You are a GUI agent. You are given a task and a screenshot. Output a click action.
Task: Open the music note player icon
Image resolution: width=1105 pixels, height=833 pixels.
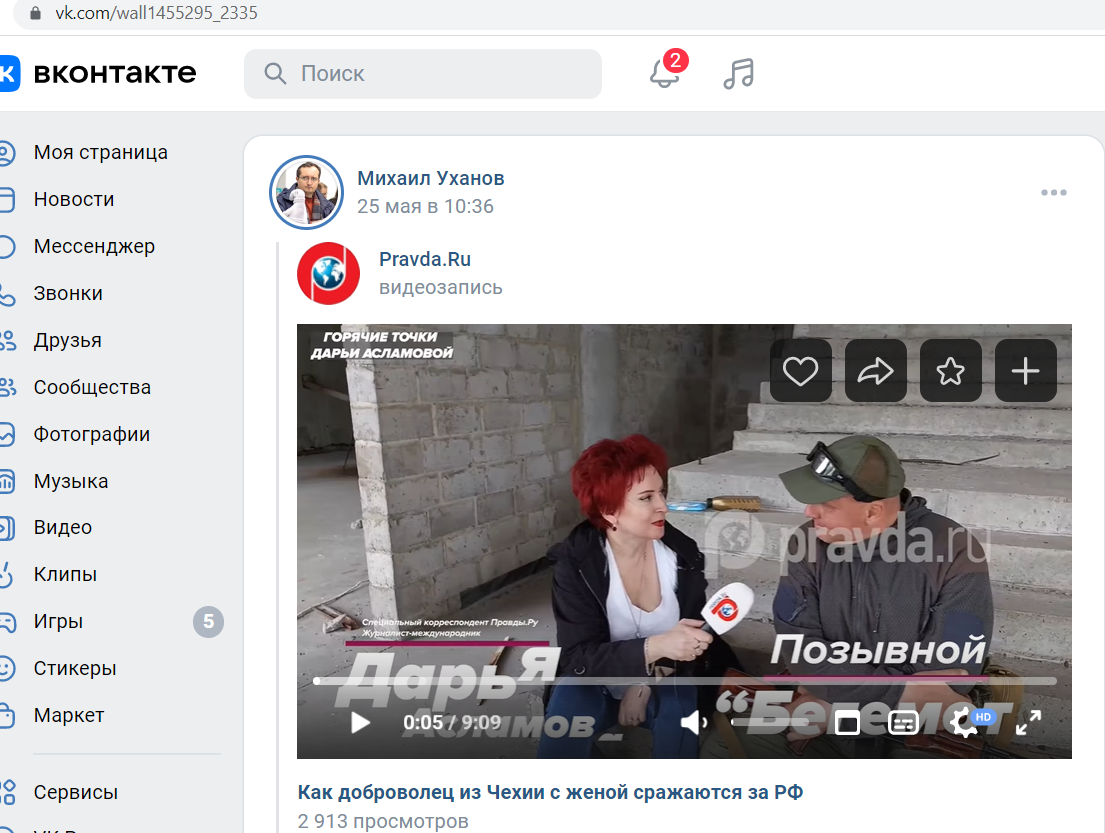tap(739, 73)
